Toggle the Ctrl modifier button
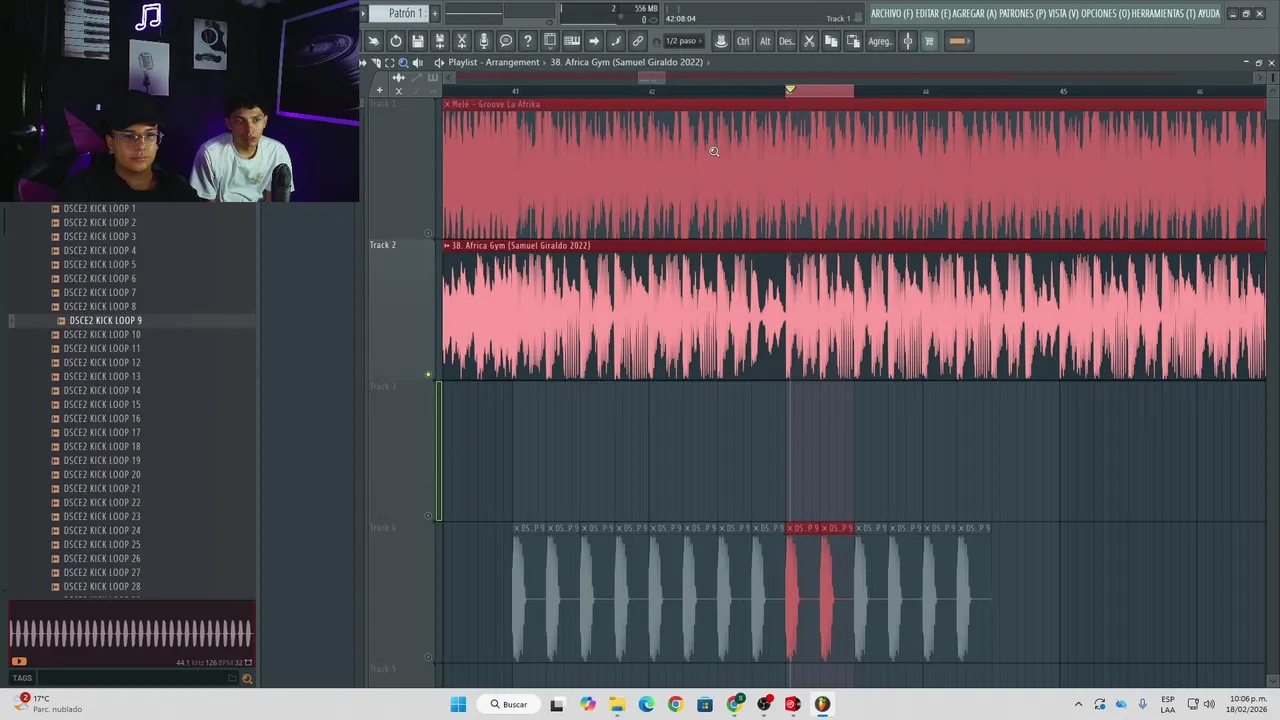The image size is (1280, 720). [x=743, y=41]
